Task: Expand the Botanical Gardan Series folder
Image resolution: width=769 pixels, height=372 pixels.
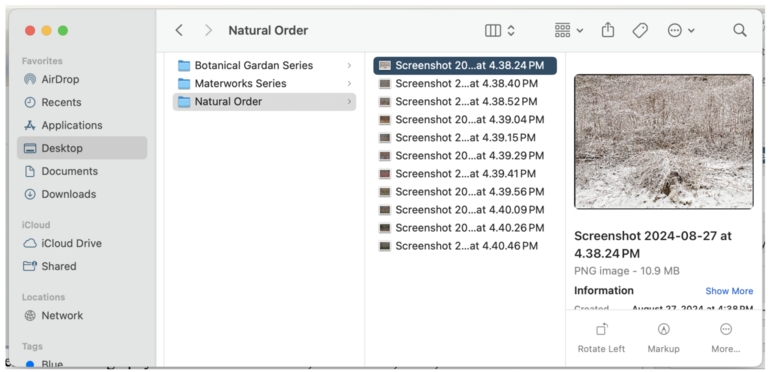Action: click(349, 65)
